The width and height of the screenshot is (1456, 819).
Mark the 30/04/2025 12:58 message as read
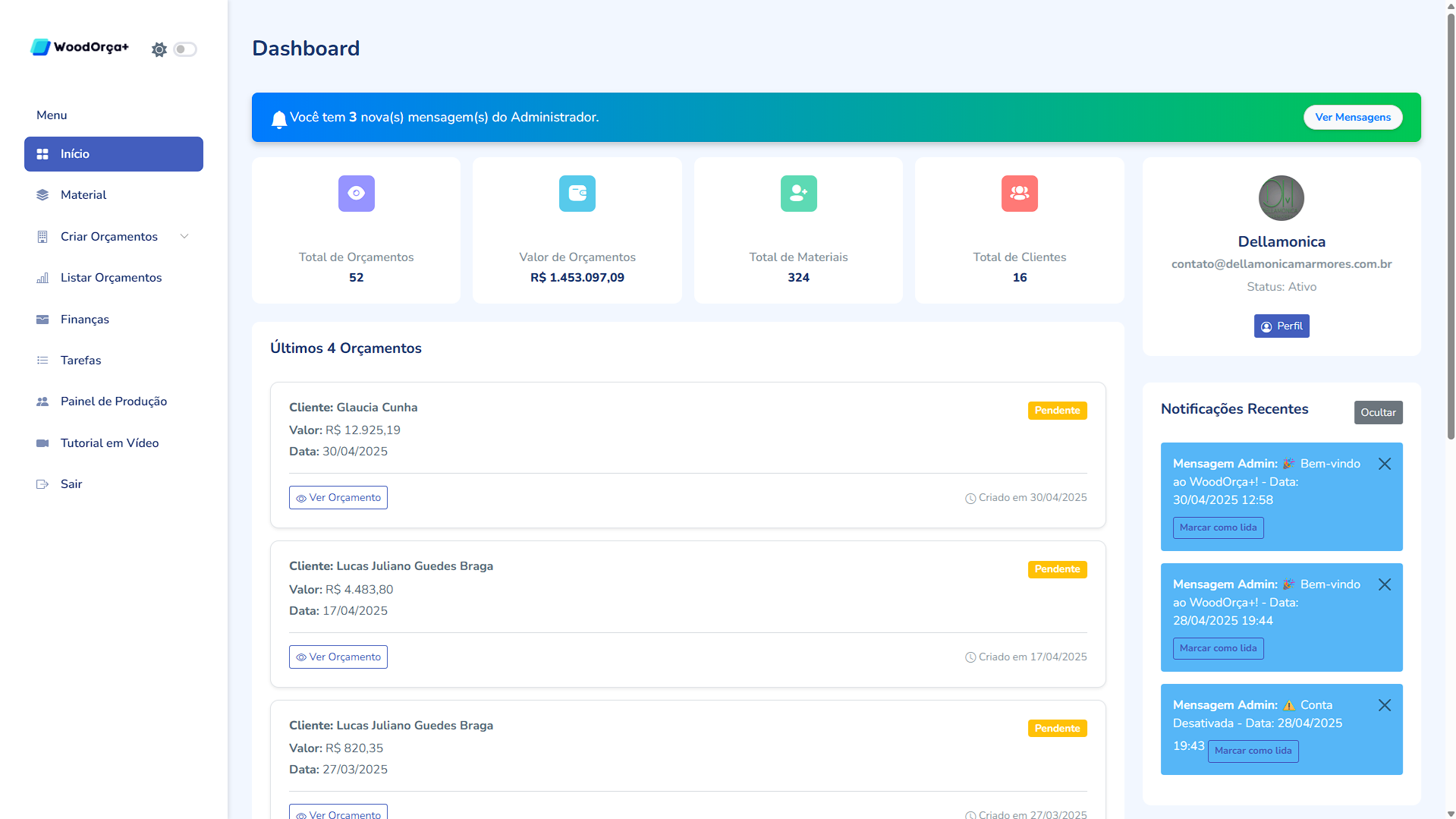(1218, 528)
